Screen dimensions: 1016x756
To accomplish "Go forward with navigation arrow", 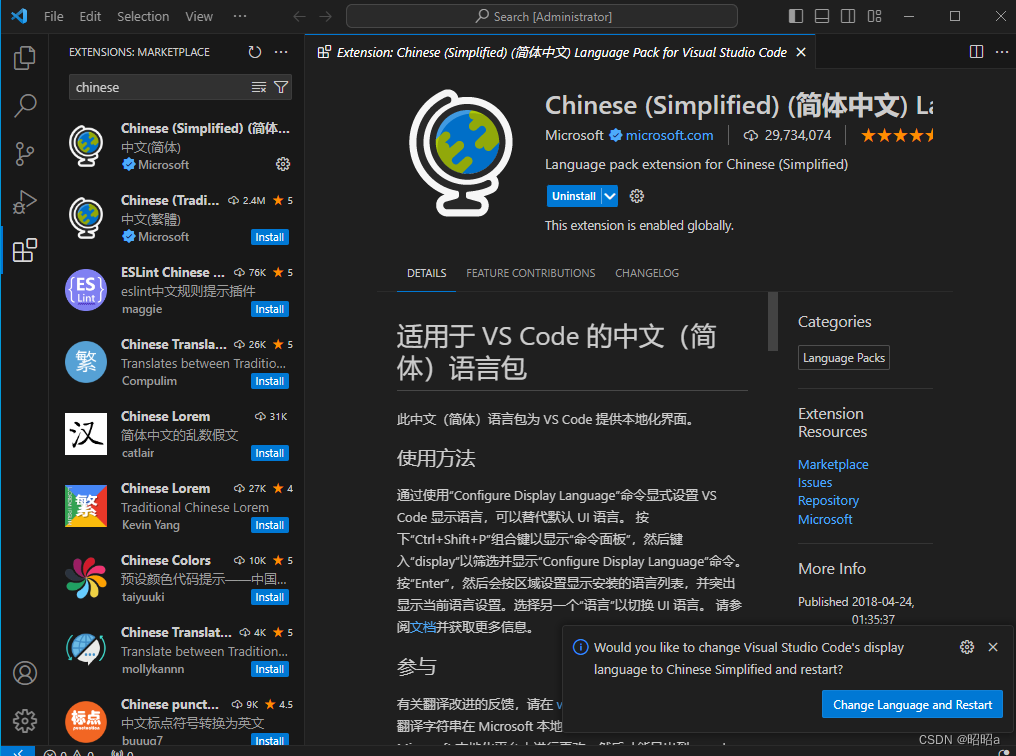I will point(325,16).
